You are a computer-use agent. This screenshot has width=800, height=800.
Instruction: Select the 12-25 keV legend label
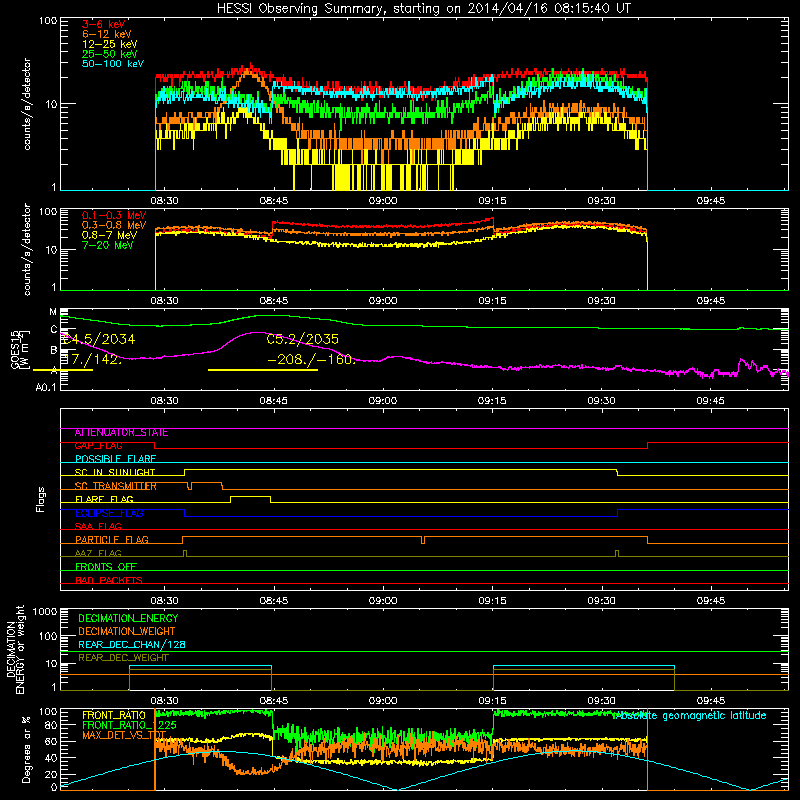point(110,44)
